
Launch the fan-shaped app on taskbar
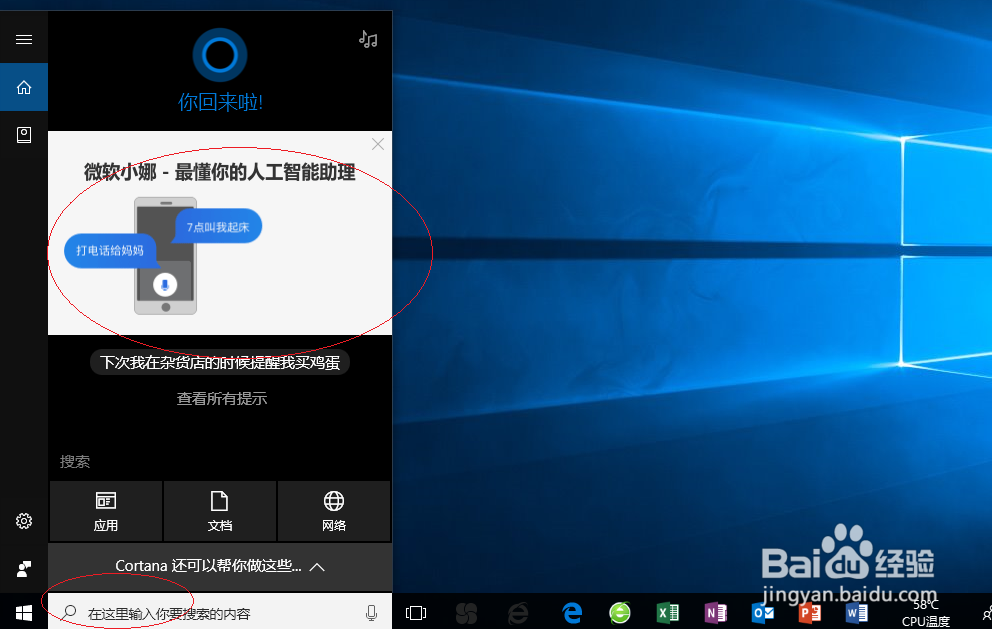pos(466,613)
